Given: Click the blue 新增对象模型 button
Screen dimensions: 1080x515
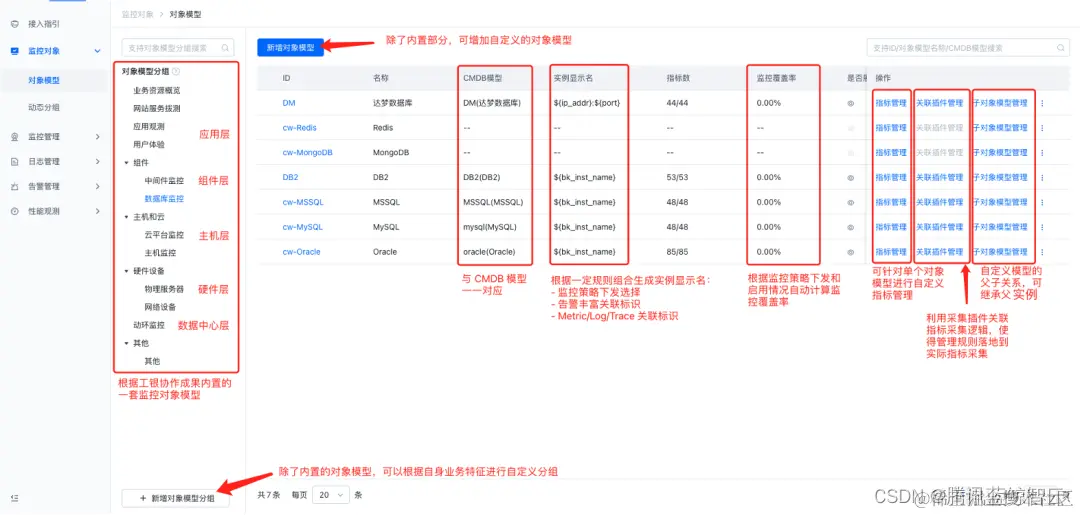Looking at the screenshot, I should pos(290,48).
